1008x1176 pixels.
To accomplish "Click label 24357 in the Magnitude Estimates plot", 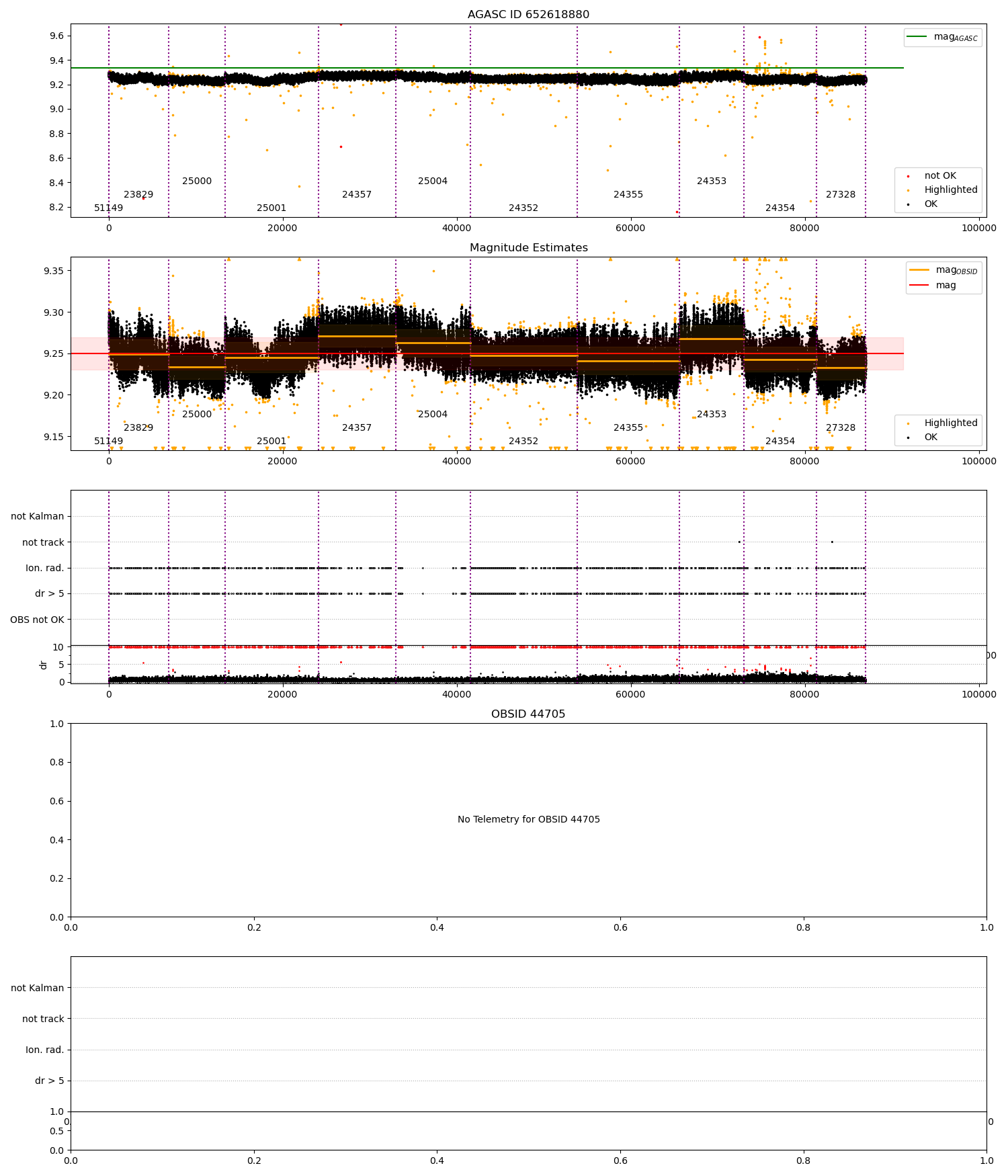I will point(357,428).
